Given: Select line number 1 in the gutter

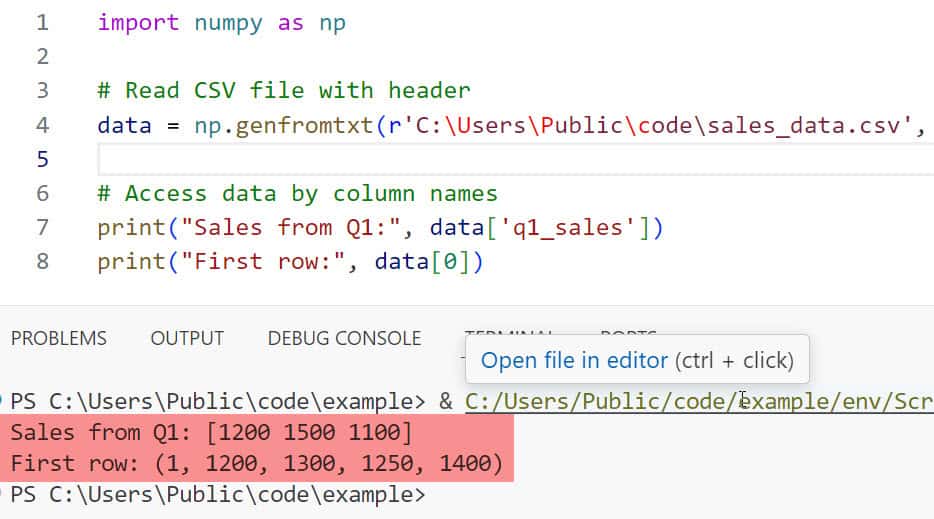Looking at the screenshot, I should (x=42, y=23).
